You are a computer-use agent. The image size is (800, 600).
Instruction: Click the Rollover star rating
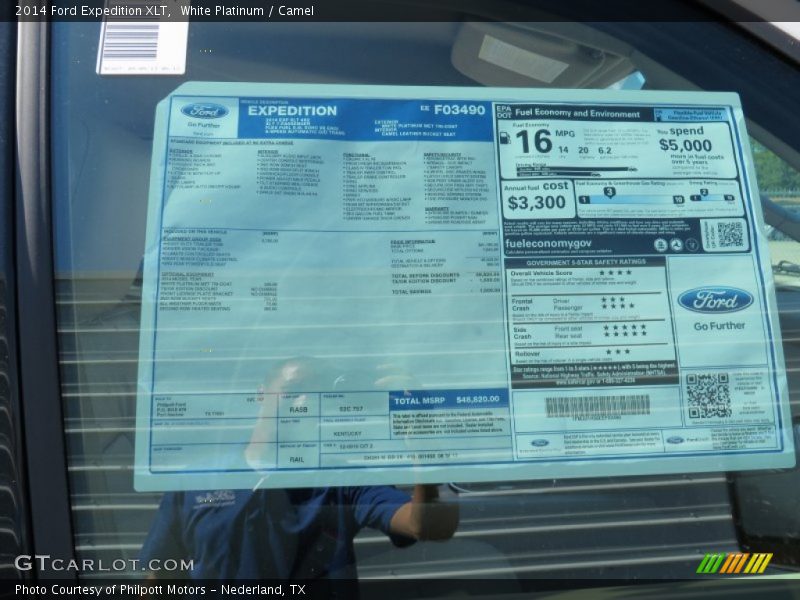(617, 351)
